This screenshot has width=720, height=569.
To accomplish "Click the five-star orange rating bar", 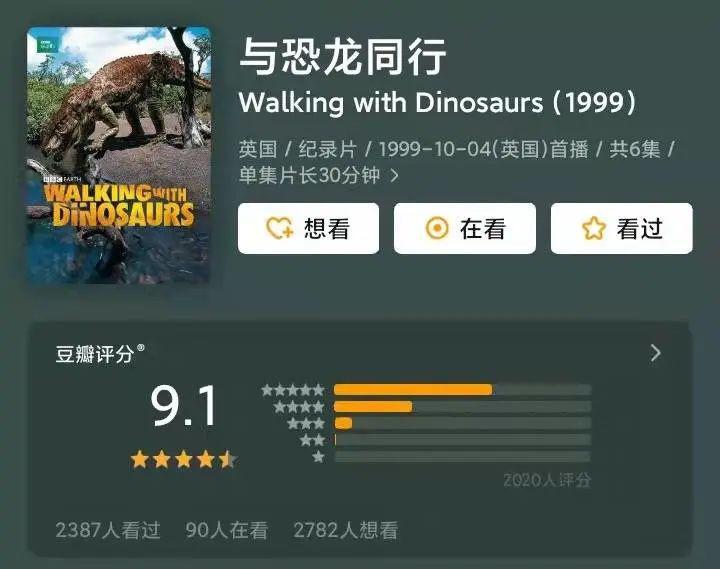I will pyautogui.click(x=413, y=390).
